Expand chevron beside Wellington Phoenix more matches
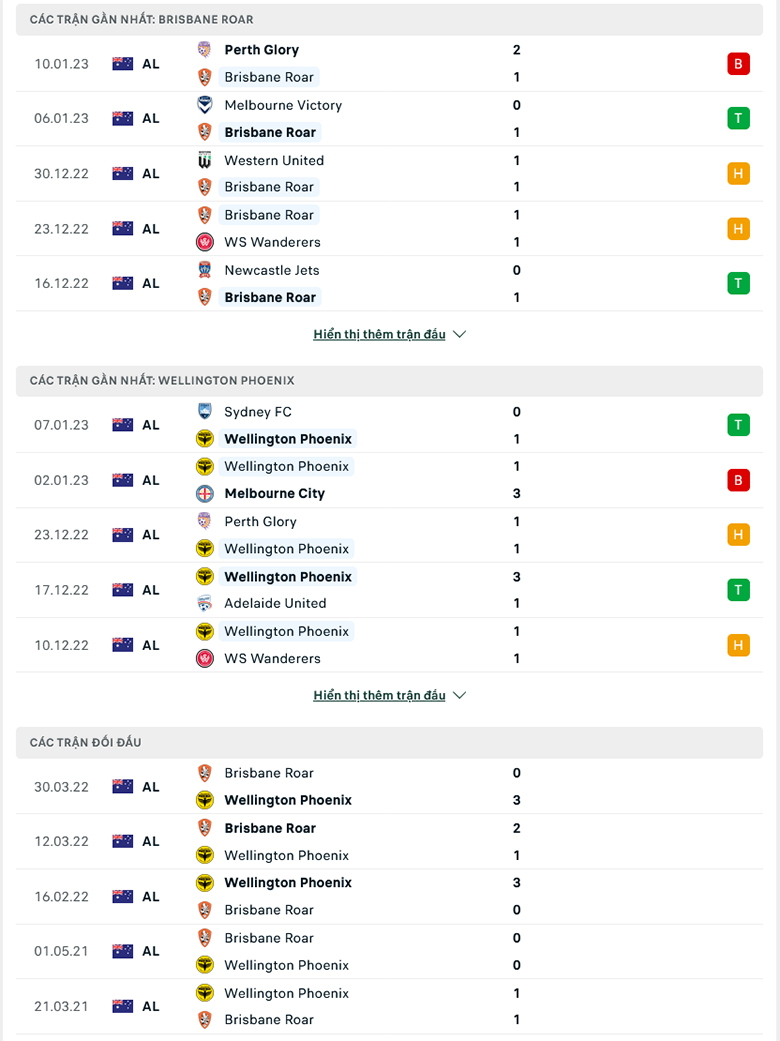 click(x=459, y=695)
